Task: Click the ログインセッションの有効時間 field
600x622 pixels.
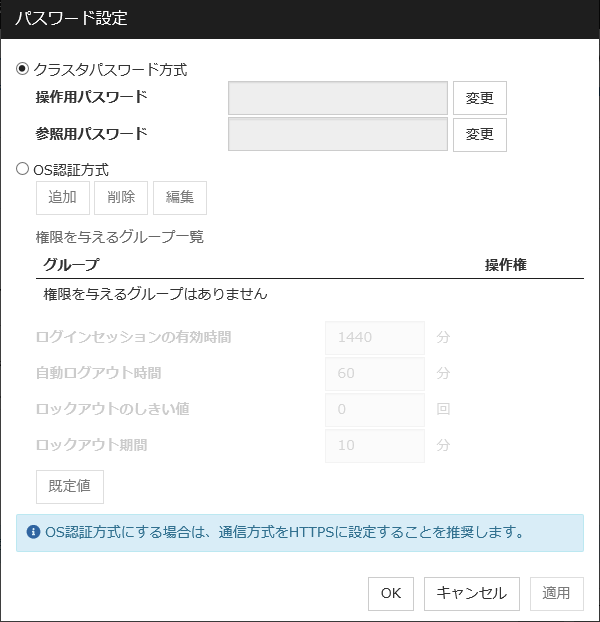Action: tap(375, 338)
